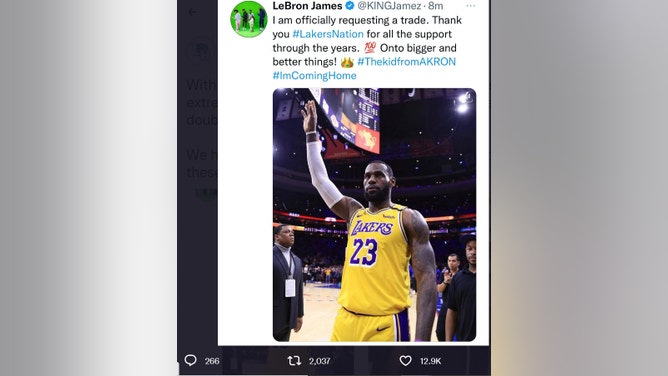Click the retweet arrows icon
The height and width of the screenshot is (376, 668).
coord(294,361)
